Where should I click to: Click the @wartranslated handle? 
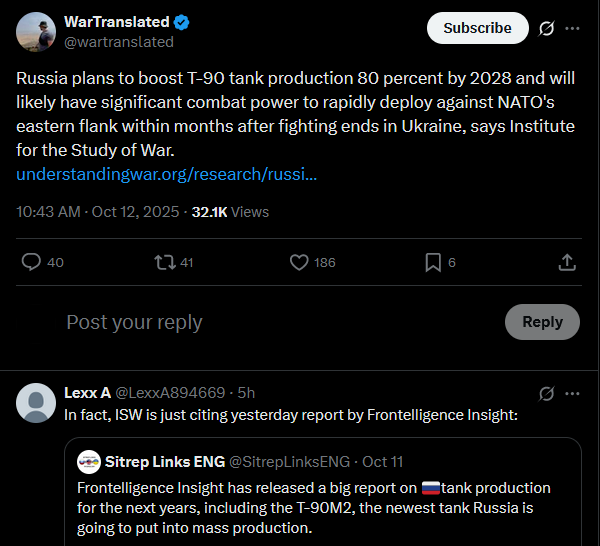(x=118, y=42)
